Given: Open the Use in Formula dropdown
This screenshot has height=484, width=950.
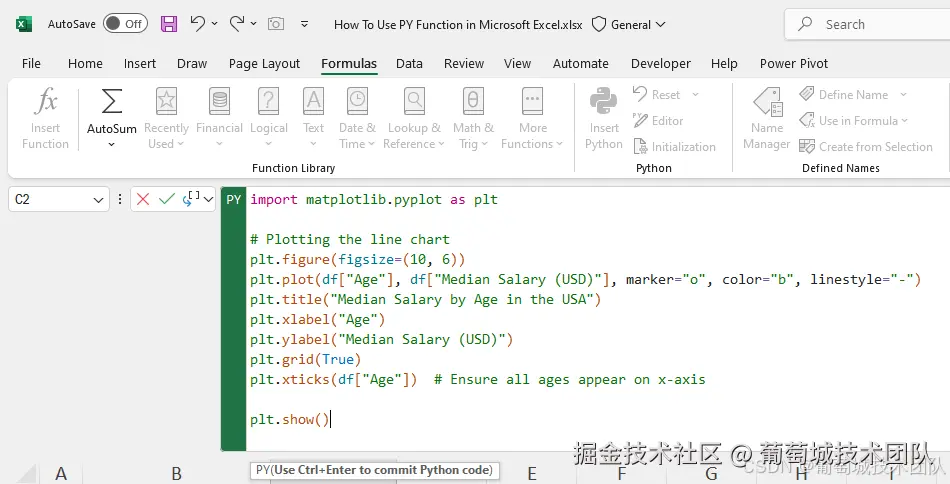Looking at the screenshot, I should click(x=854, y=121).
